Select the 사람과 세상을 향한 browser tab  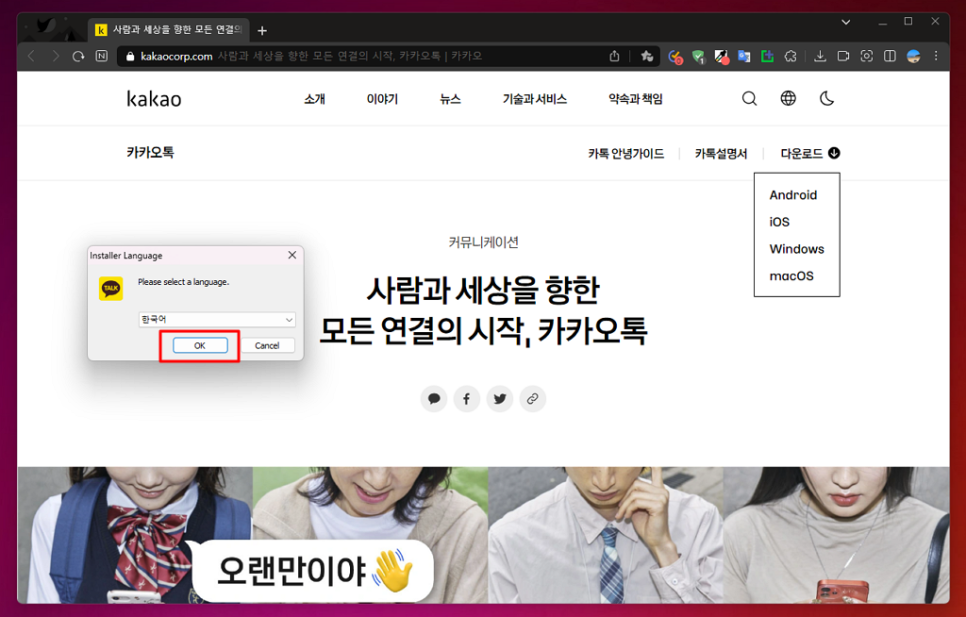tap(169, 30)
